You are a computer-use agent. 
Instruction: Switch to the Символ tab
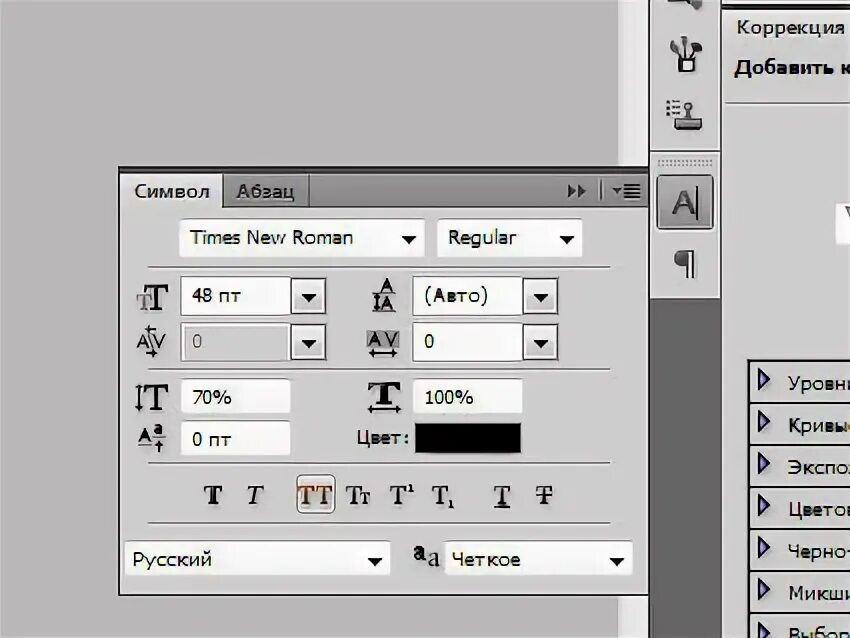172,191
